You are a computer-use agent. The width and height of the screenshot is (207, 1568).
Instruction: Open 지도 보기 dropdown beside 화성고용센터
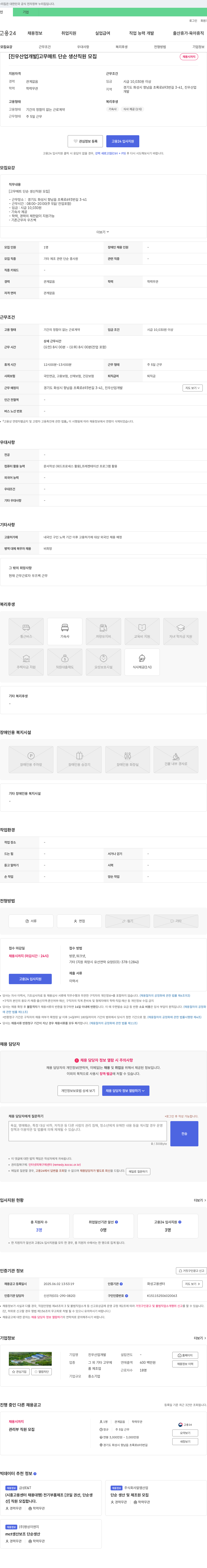click(192, 1284)
